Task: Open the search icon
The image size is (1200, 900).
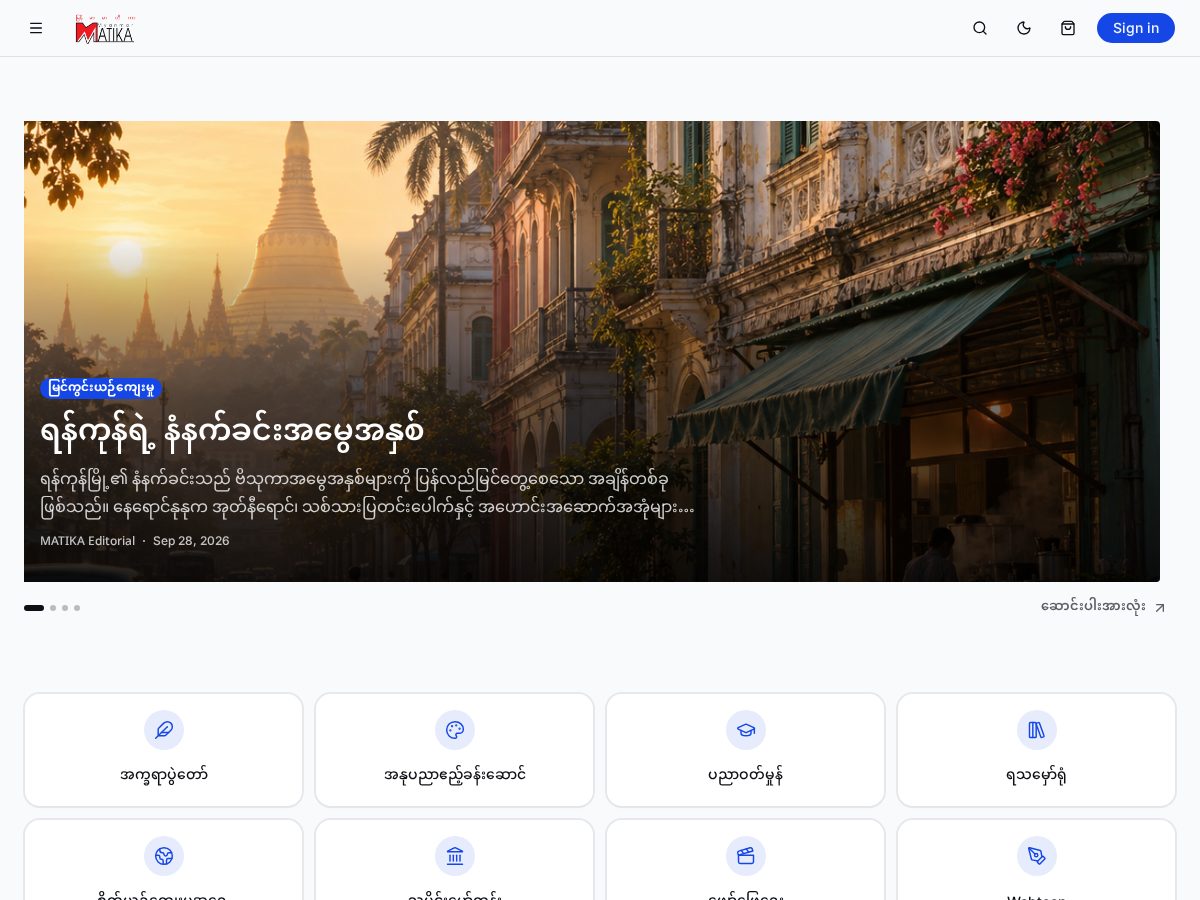Action: coord(980,28)
